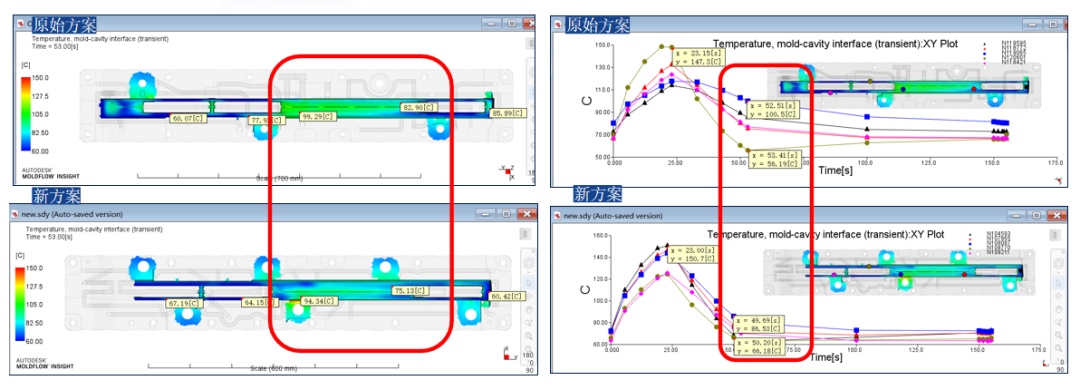Time = 53.00[s] text in new.sdy temperature window
The width and height of the screenshot is (1080, 390).
pyautogui.click(x=49, y=236)
